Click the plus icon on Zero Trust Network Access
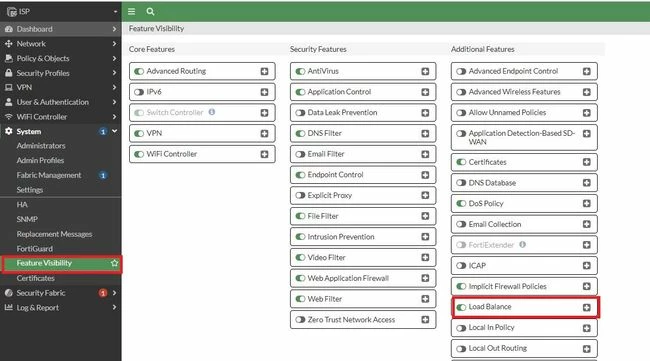This screenshot has width=650, height=361. [x=425, y=320]
